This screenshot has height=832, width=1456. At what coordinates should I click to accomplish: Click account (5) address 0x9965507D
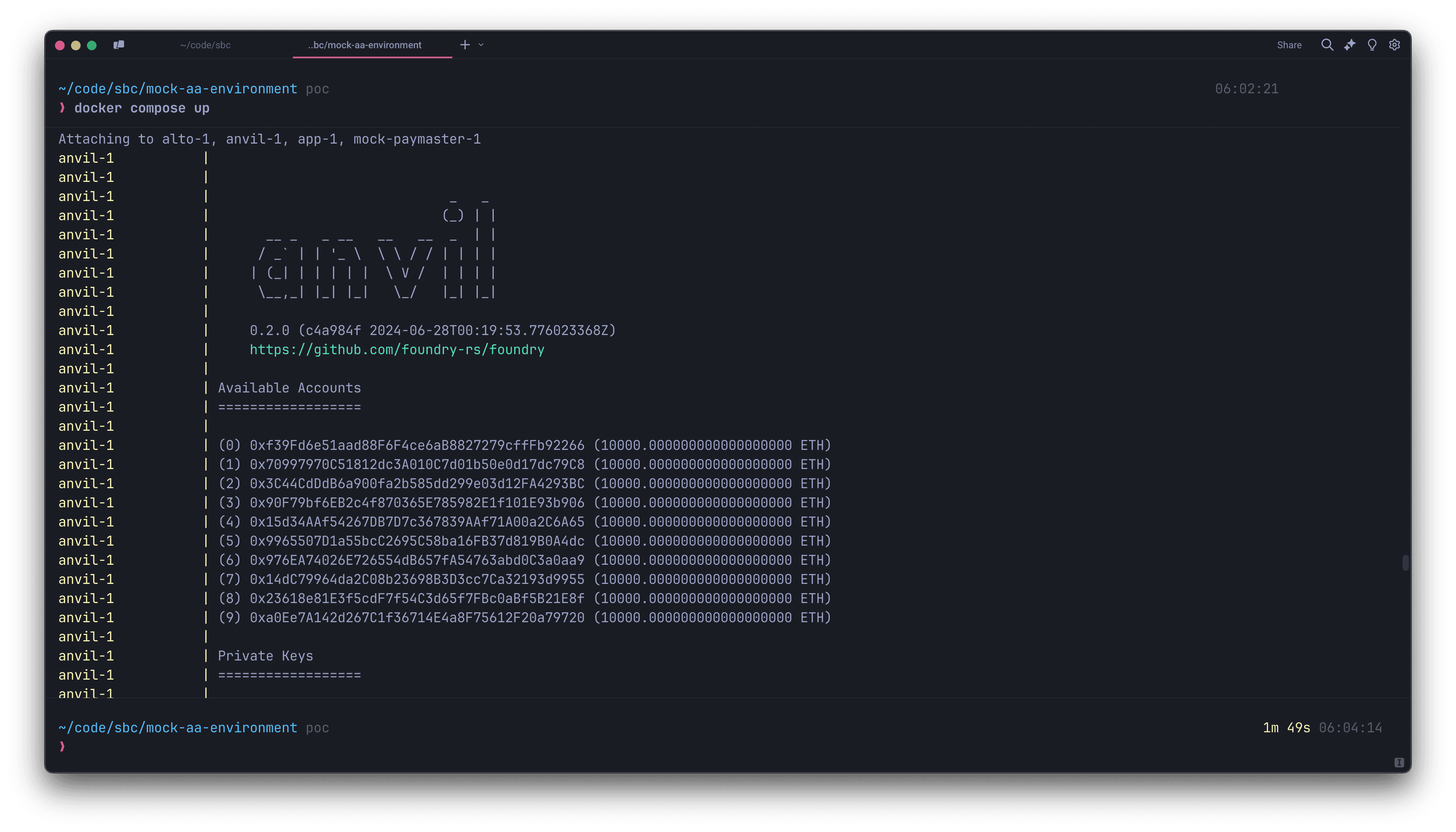417,540
